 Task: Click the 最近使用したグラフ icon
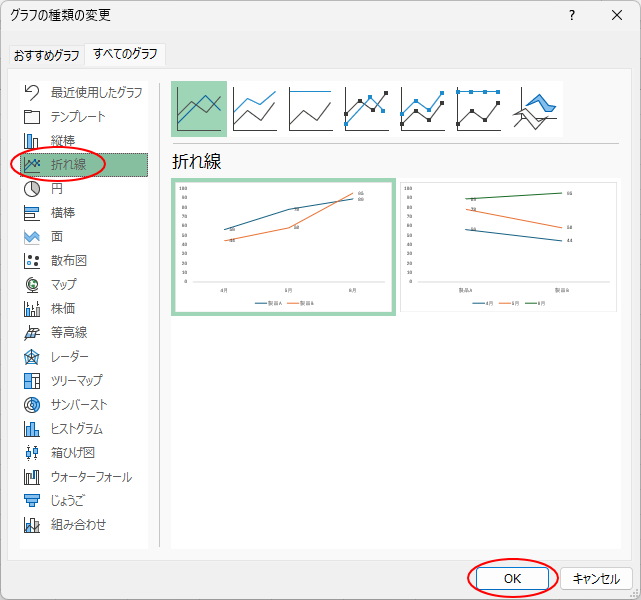coord(32,93)
